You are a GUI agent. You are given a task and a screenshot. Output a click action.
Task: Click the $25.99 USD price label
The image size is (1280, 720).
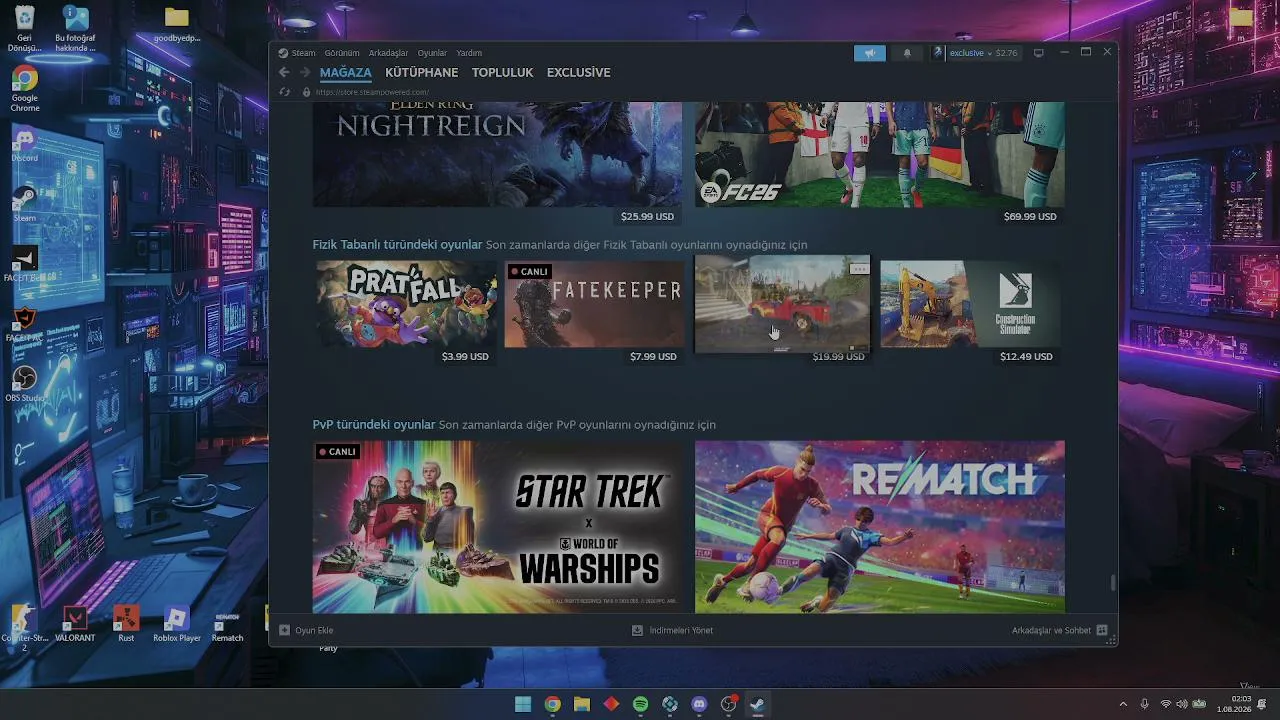tap(647, 217)
